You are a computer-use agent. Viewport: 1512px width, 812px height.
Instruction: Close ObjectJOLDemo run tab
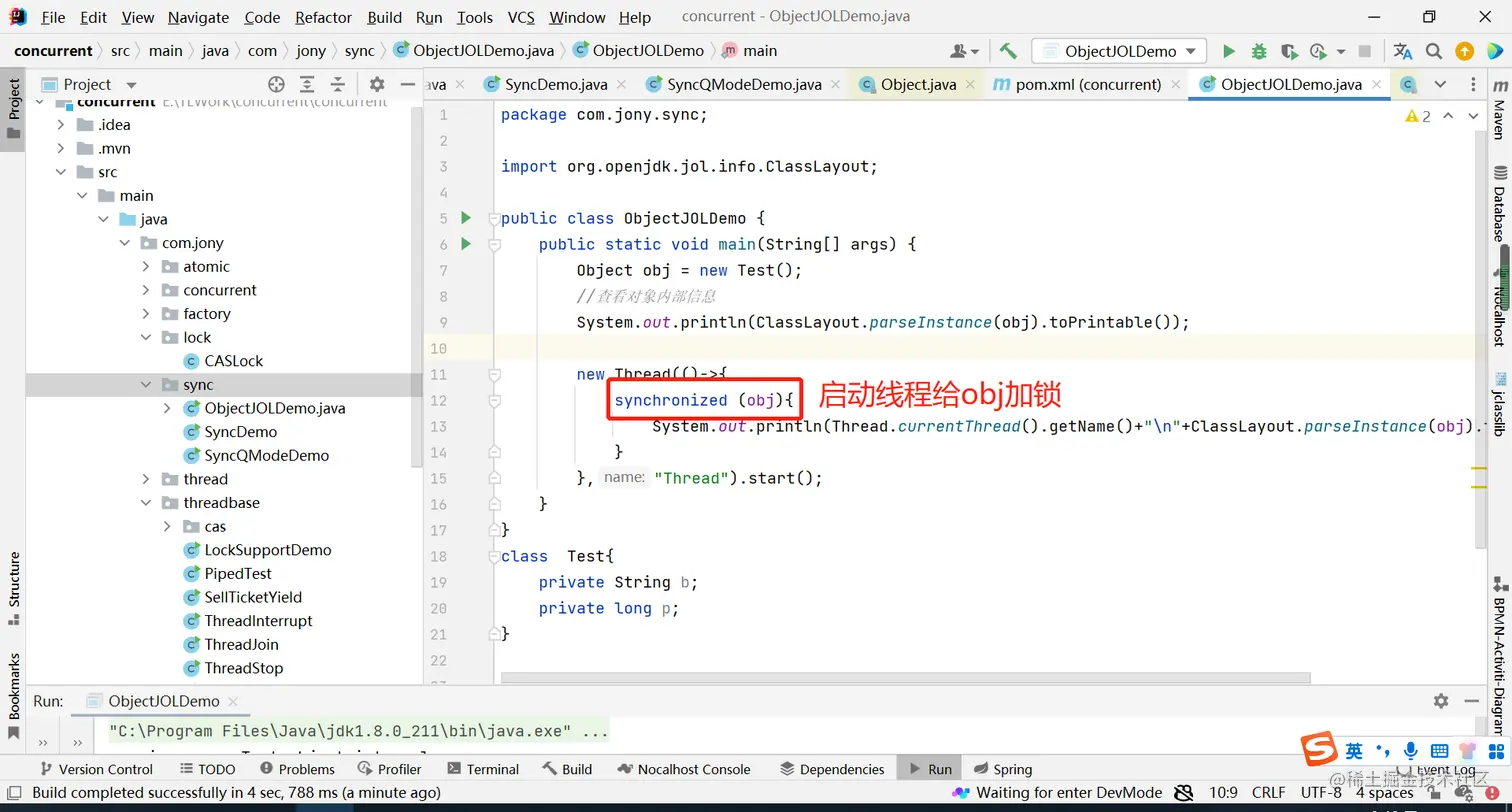233,702
